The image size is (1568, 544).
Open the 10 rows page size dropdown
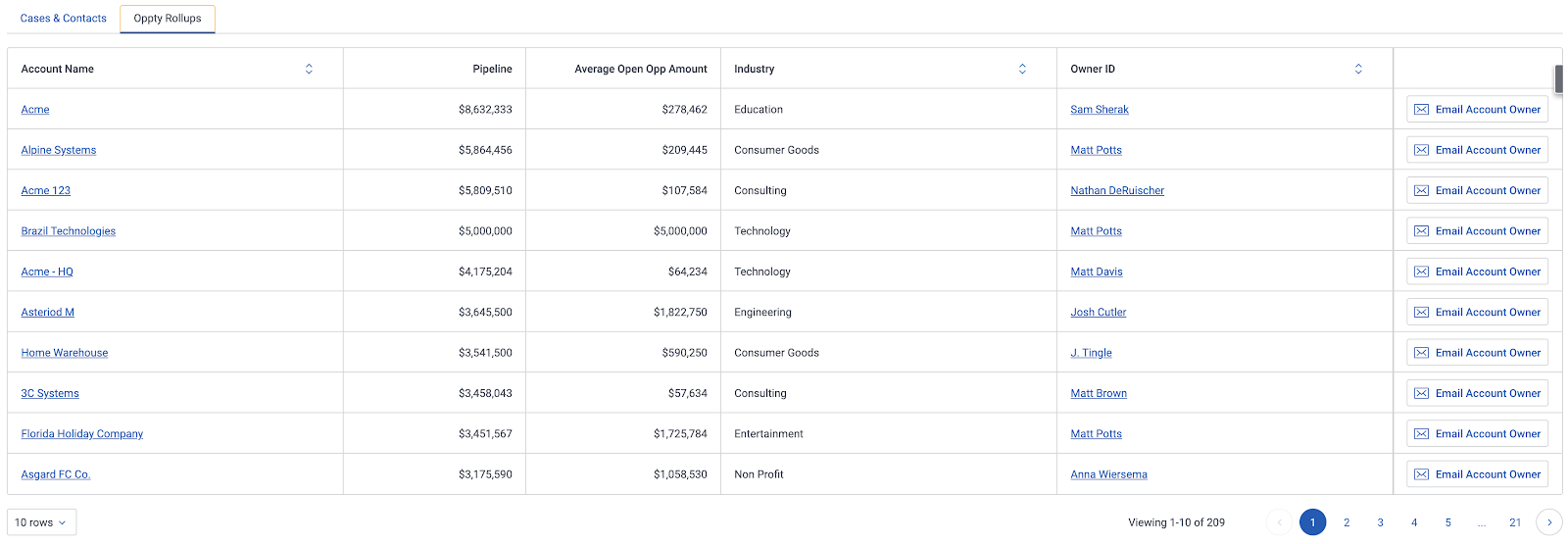41,522
